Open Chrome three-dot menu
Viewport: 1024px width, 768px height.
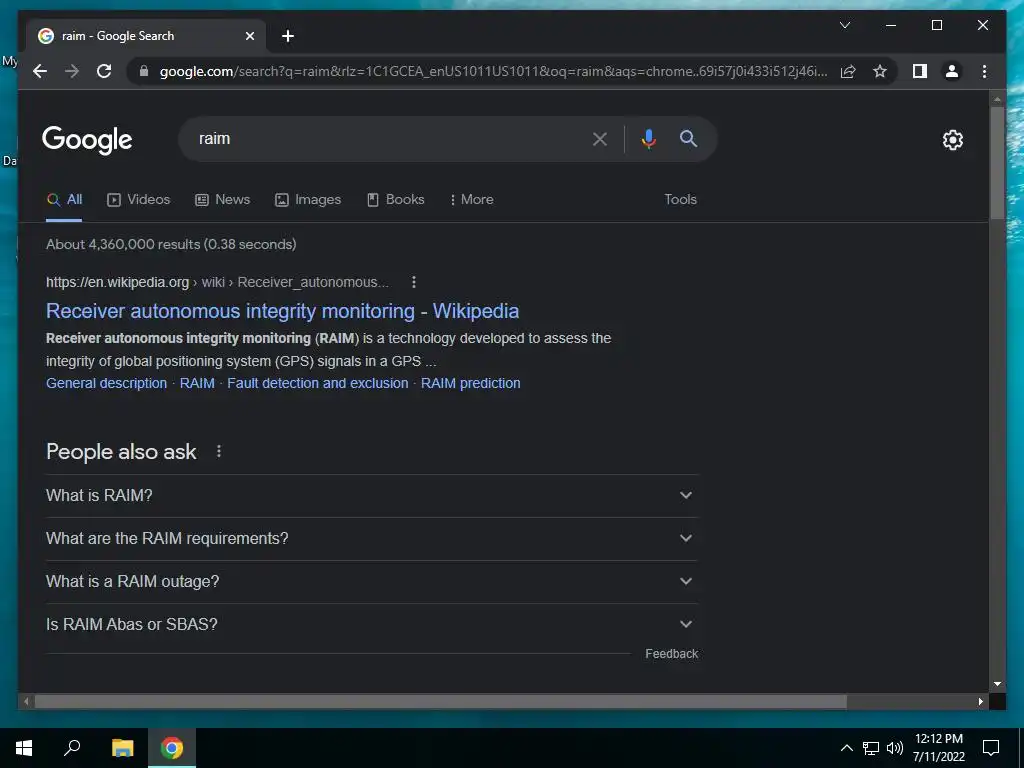pos(984,71)
